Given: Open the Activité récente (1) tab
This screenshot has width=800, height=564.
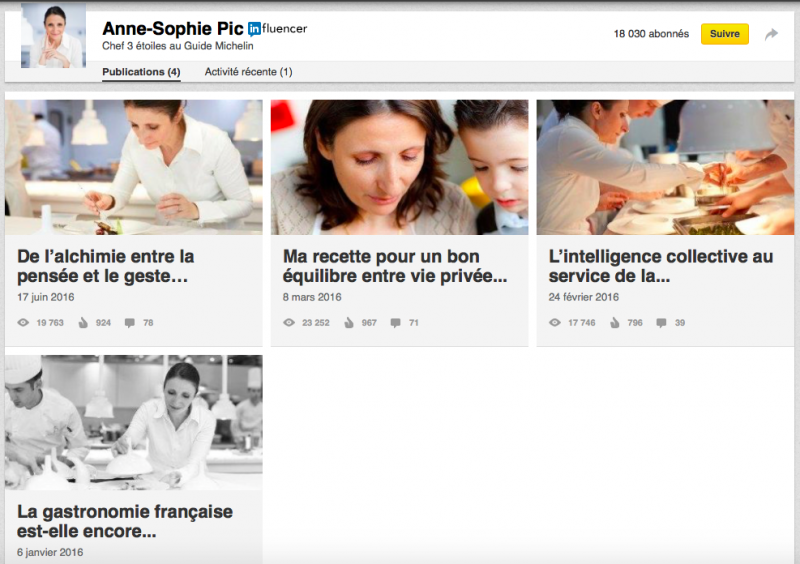Looking at the screenshot, I should coord(248,72).
